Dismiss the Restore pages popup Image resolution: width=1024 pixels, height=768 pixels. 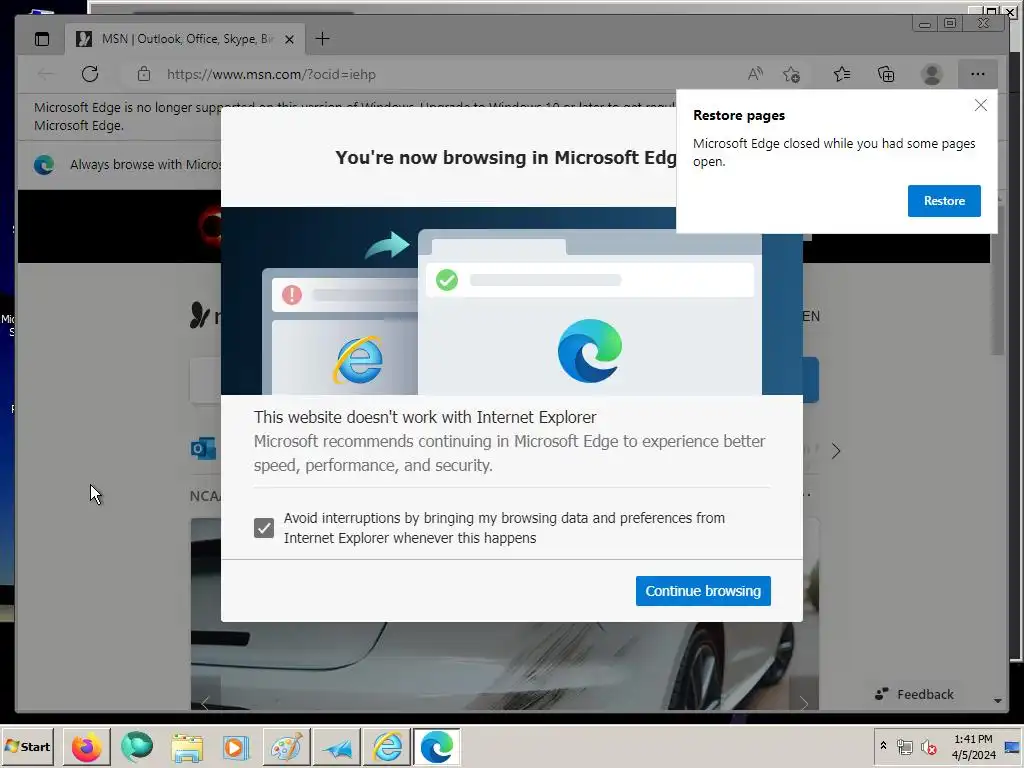tap(980, 105)
